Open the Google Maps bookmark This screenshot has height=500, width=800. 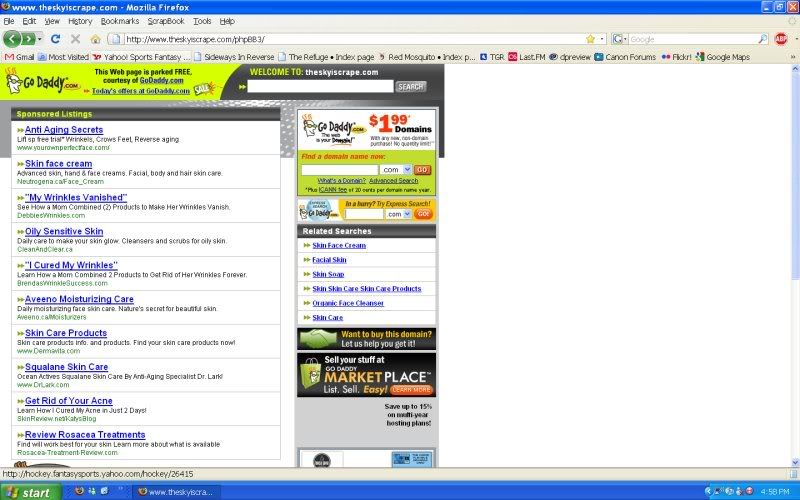coord(722,57)
